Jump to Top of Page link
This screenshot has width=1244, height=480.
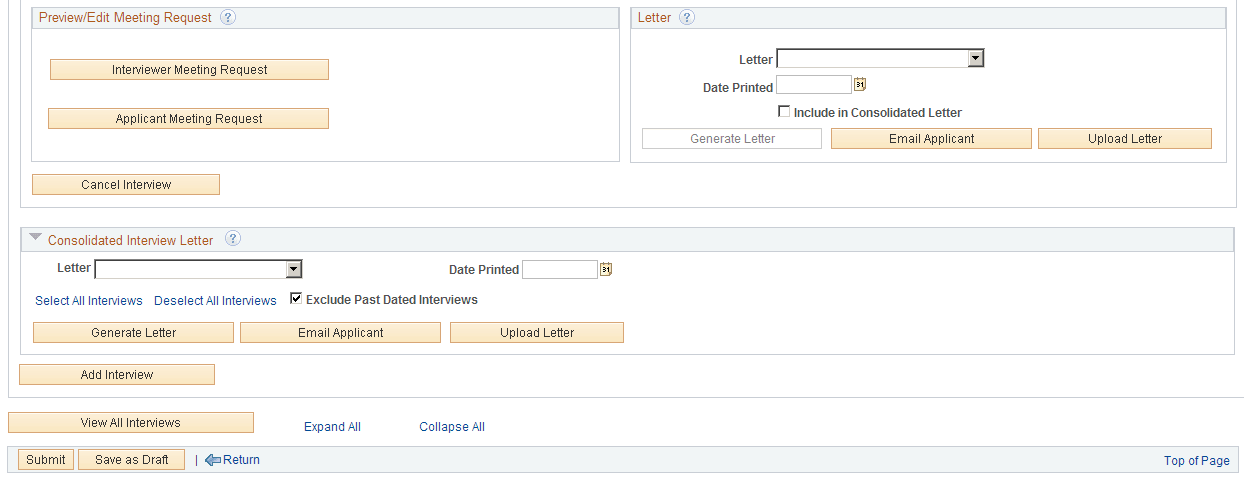tap(1197, 461)
